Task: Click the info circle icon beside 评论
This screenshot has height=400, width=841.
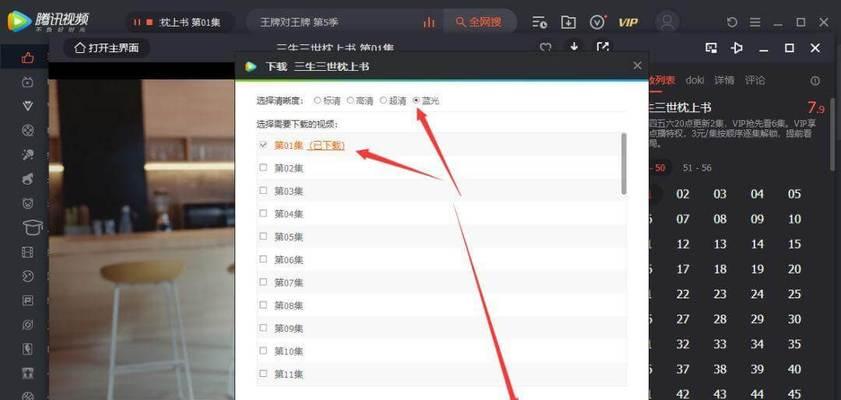Action: (x=815, y=81)
